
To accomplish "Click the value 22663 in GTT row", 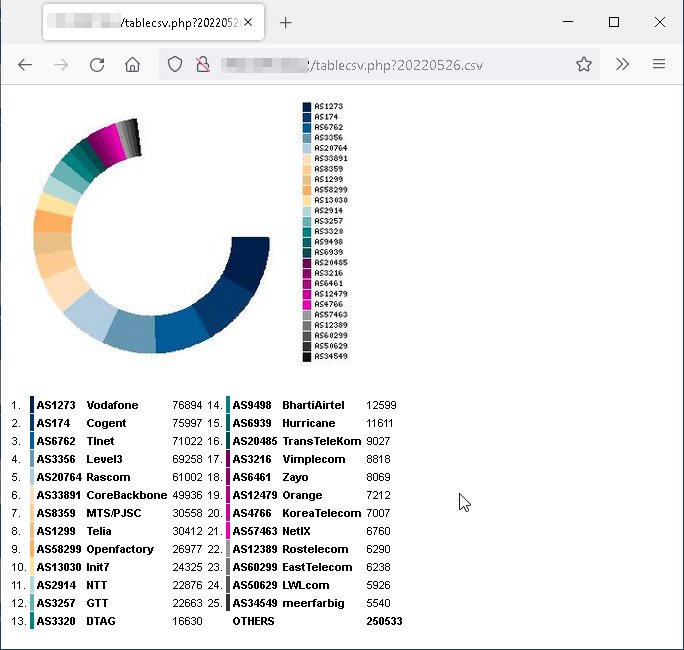I will [x=187, y=603].
